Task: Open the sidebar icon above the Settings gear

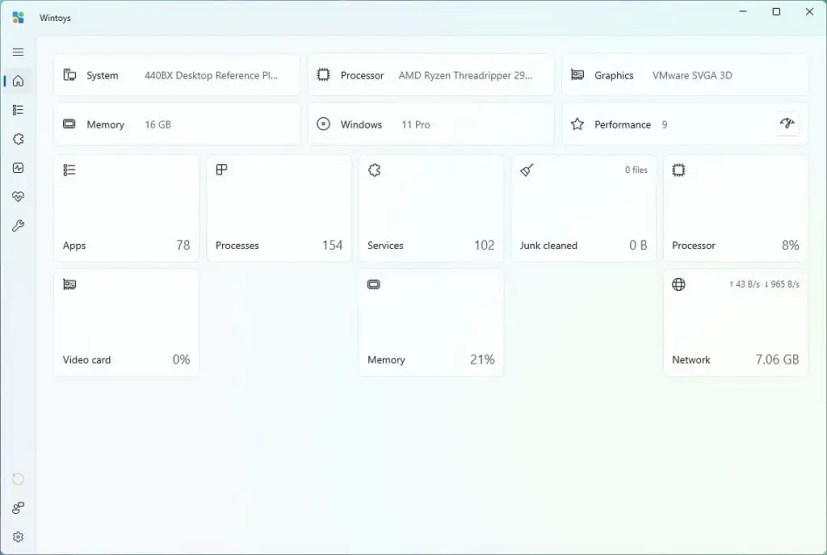Action: click(x=18, y=508)
